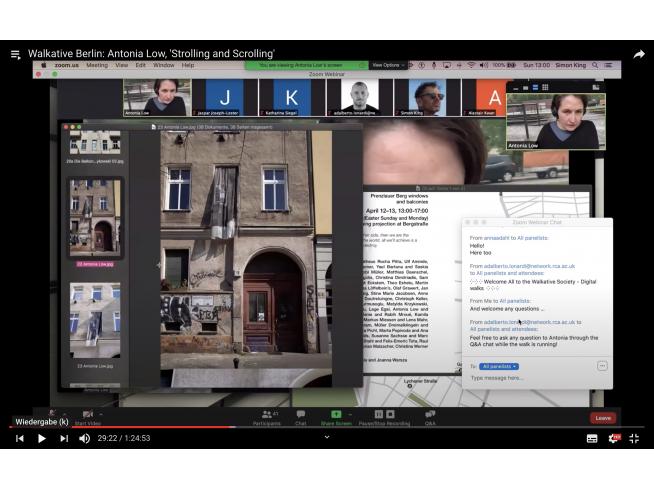Open the View Options dropdown
654x490 pixels.
click(386, 65)
